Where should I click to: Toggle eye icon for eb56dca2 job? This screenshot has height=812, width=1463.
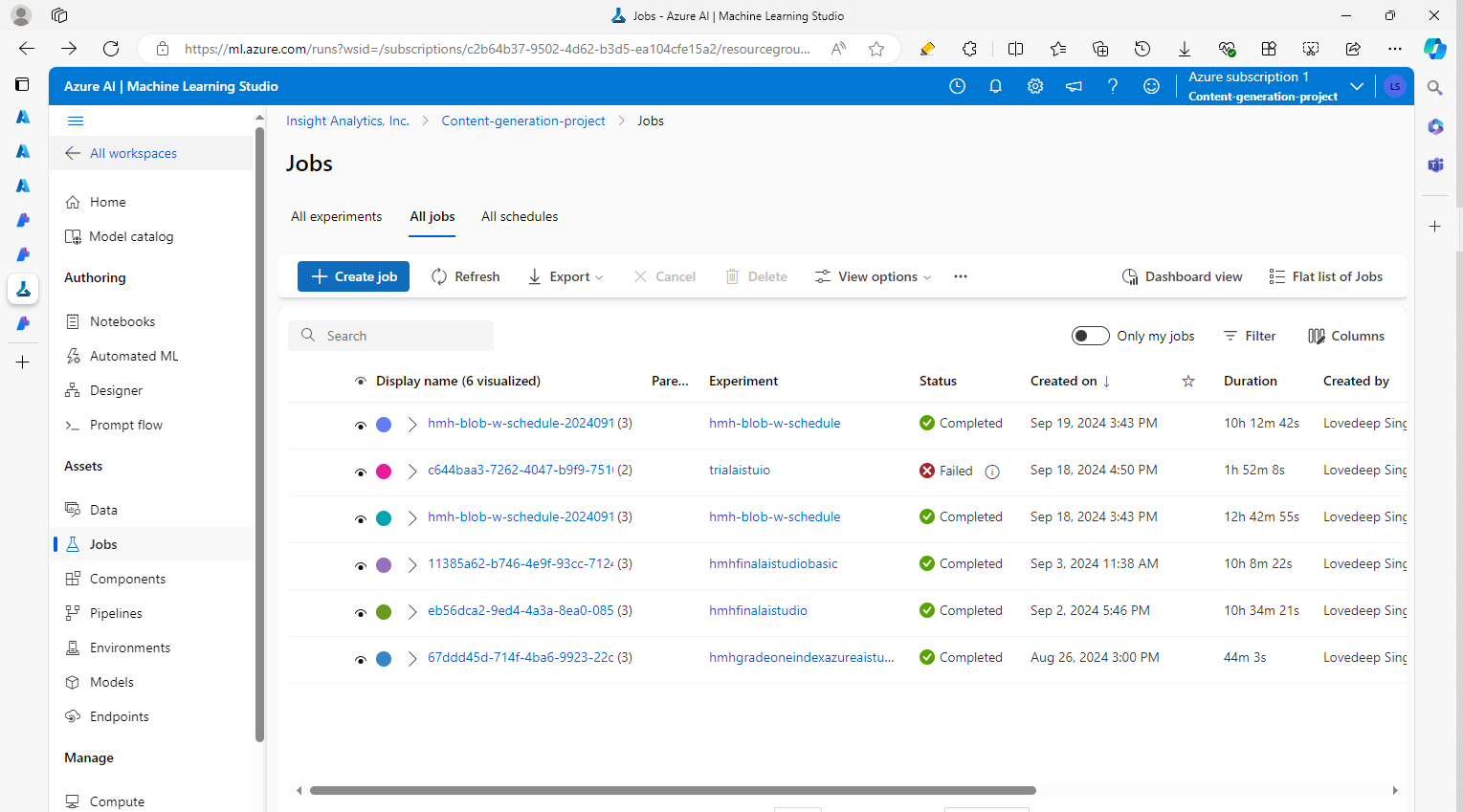coord(361,613)
